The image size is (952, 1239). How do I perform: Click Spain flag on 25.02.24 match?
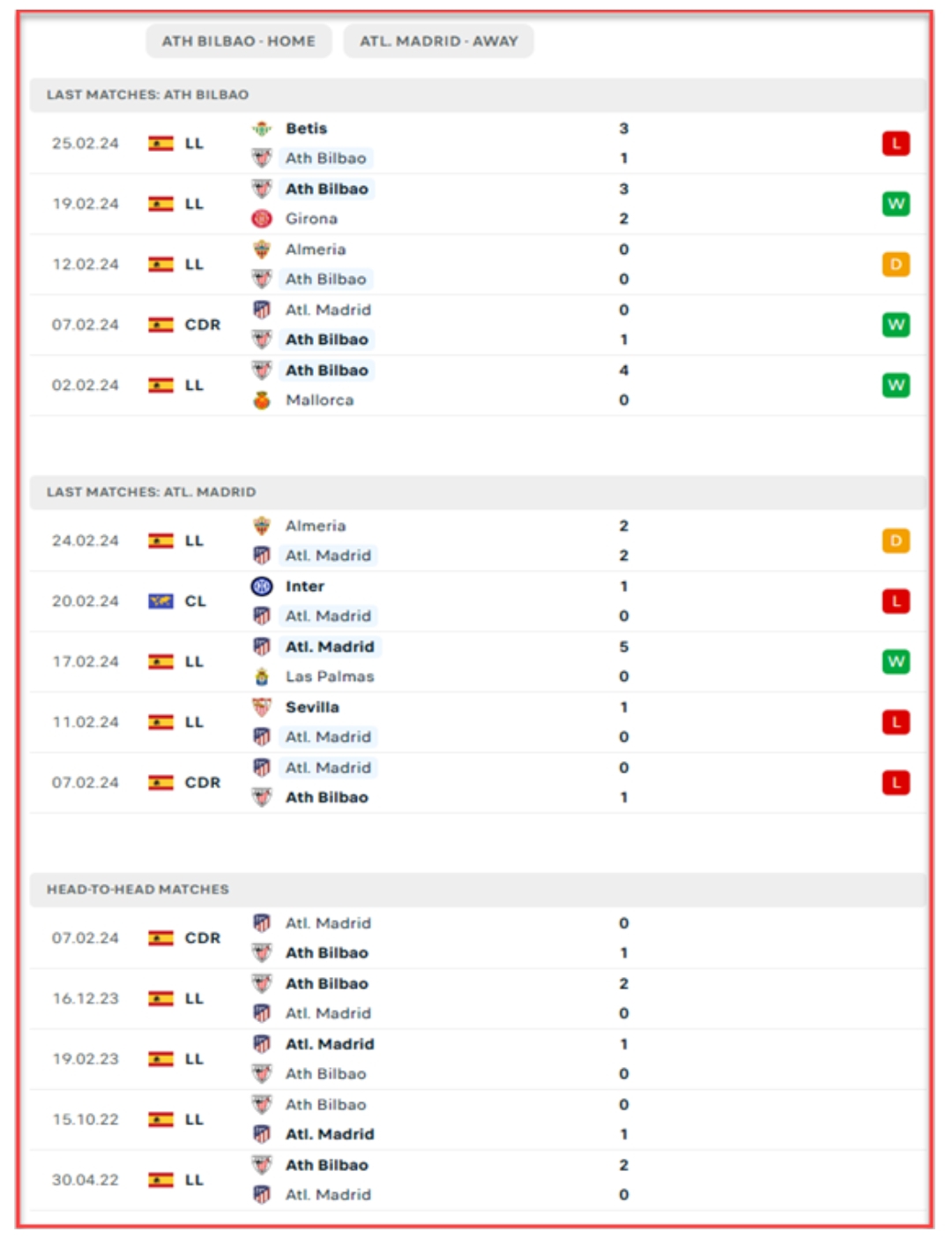[160, 144]
